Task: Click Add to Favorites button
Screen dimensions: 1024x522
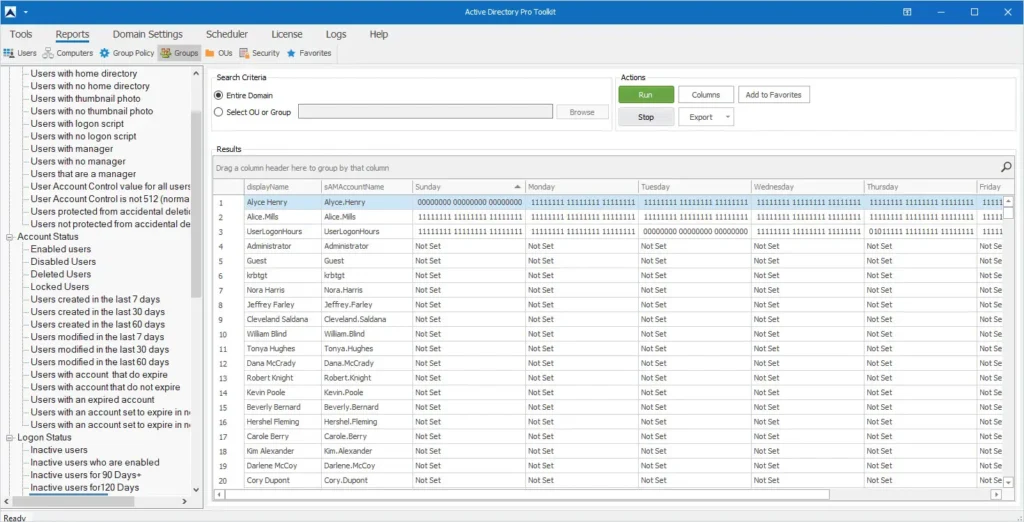Action: click(774, 95)
